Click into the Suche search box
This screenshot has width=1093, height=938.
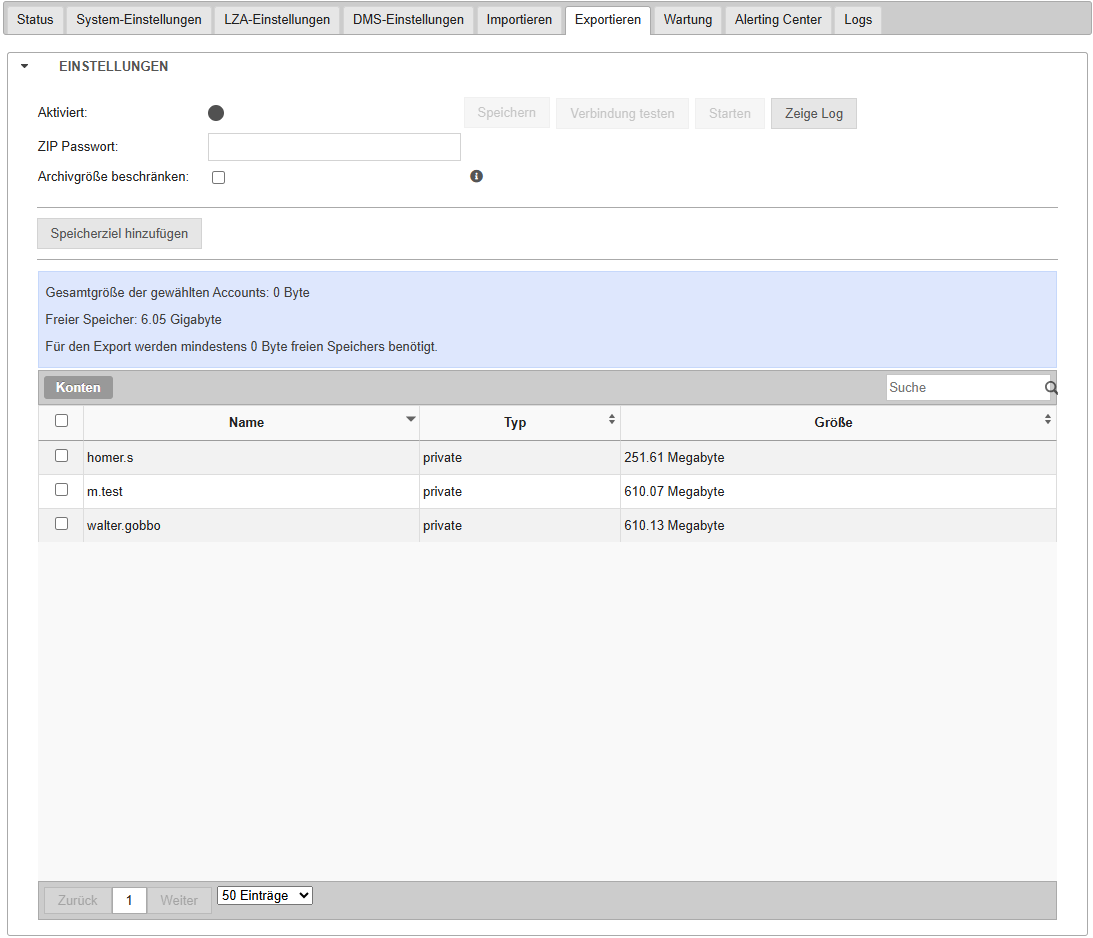[x=964, y=388]
